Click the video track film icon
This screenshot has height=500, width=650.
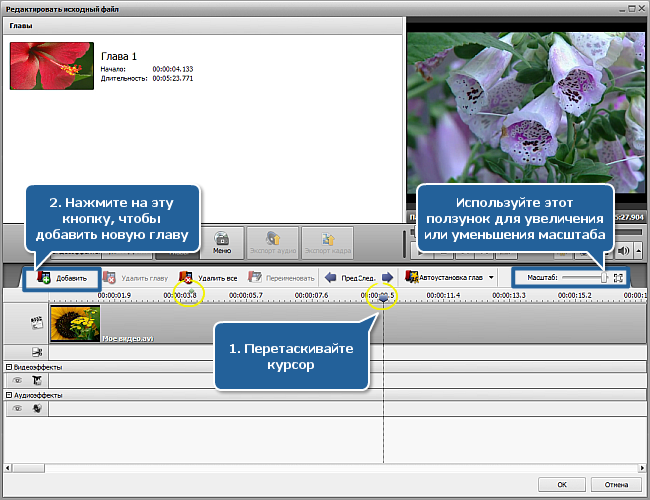coord(36,323)
